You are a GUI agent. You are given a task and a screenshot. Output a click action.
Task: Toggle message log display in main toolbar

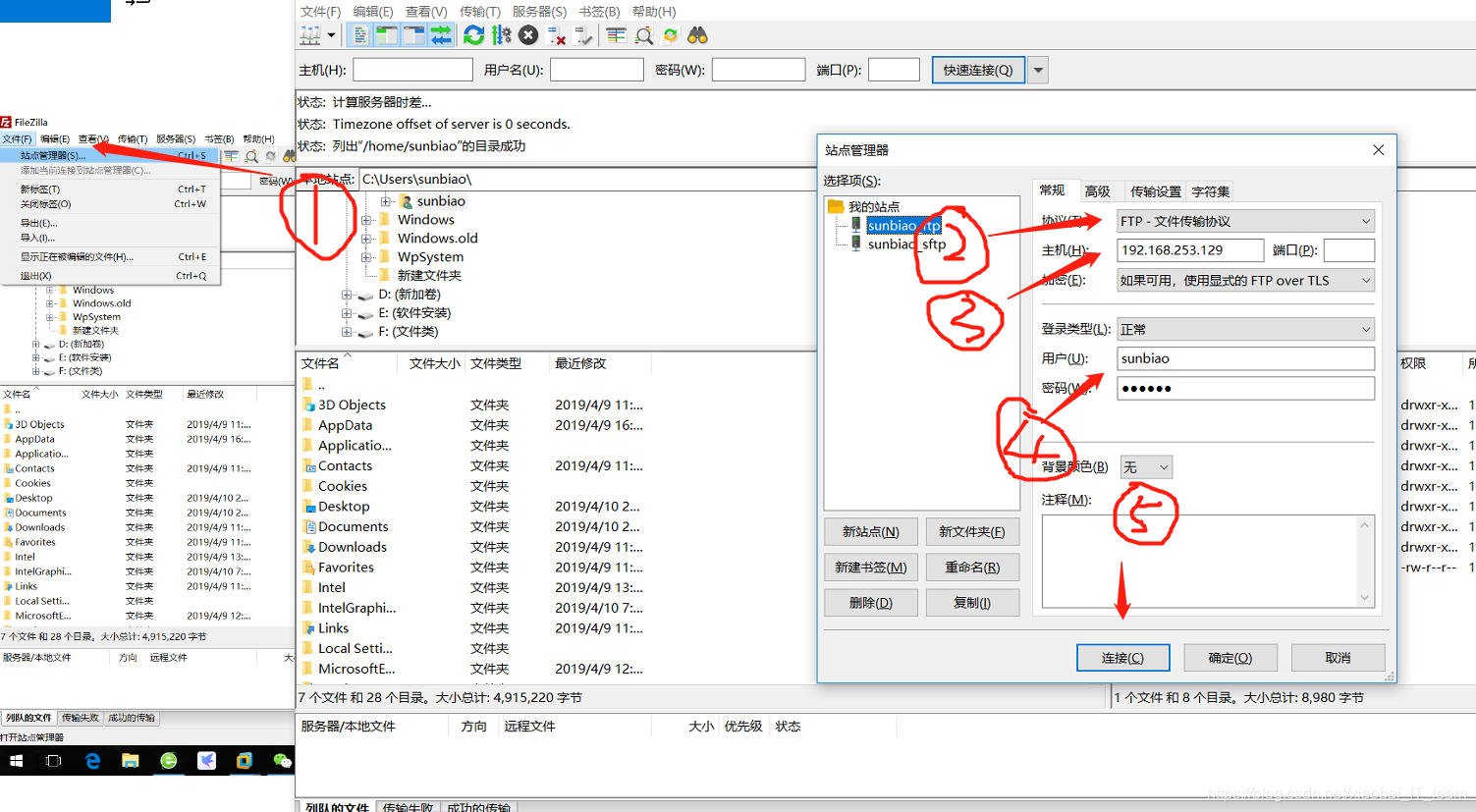tap(360, 36)
